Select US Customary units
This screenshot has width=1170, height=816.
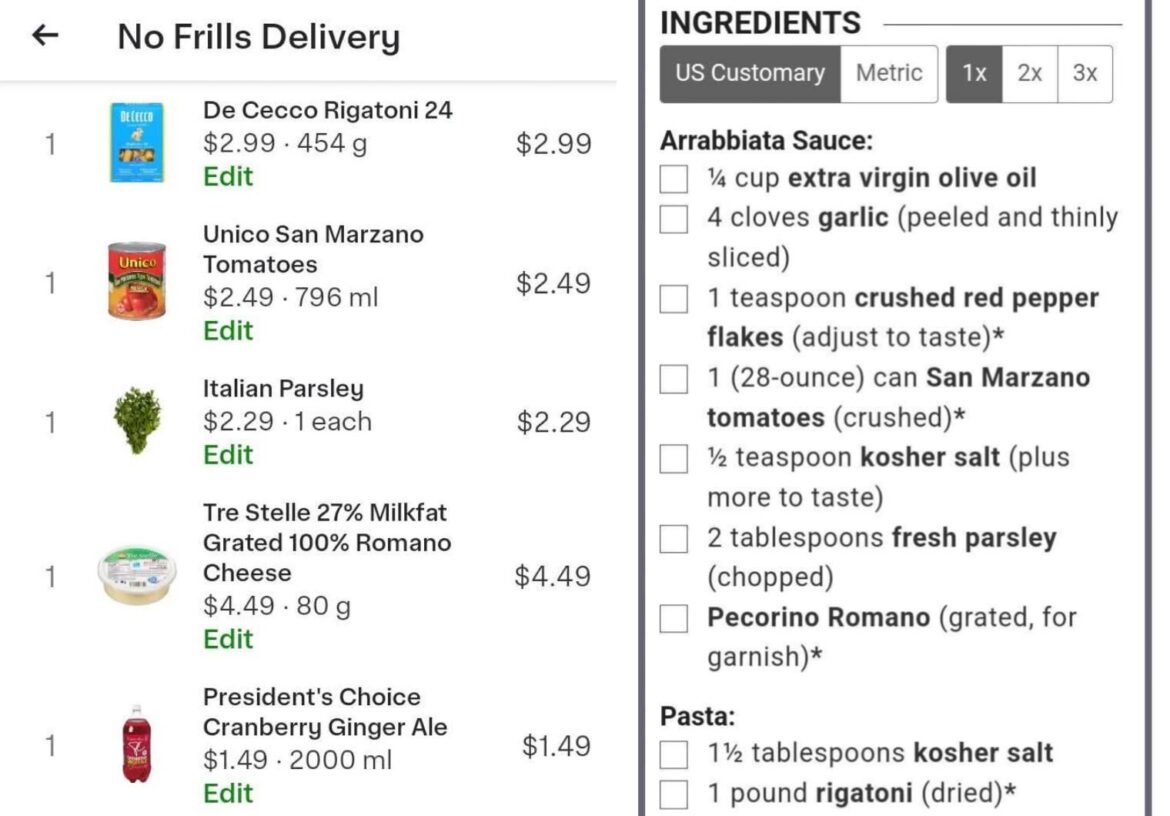[x=750, y=73]
